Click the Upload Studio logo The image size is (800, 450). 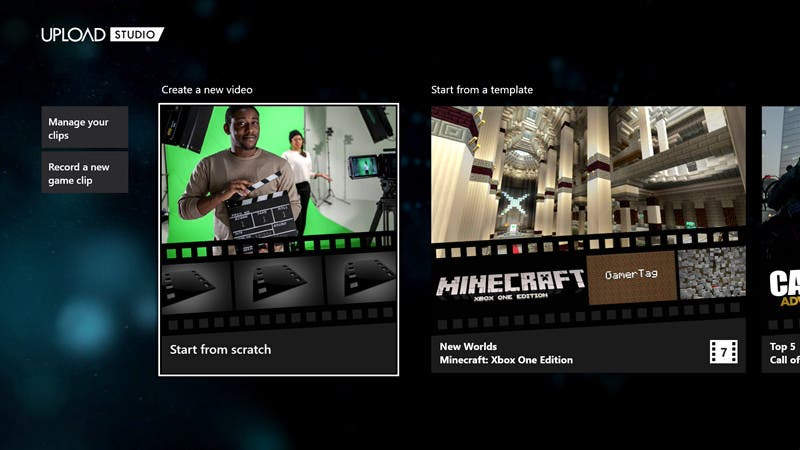(x=103, y=35)
